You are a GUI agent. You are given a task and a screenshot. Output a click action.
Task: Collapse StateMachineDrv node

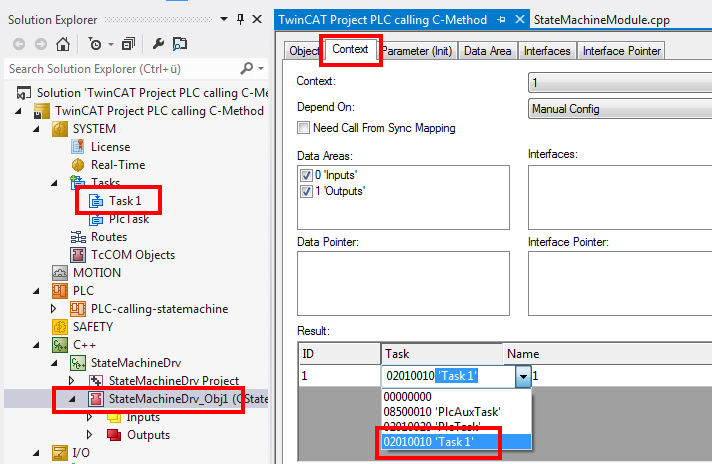click(x=54, y=363)
